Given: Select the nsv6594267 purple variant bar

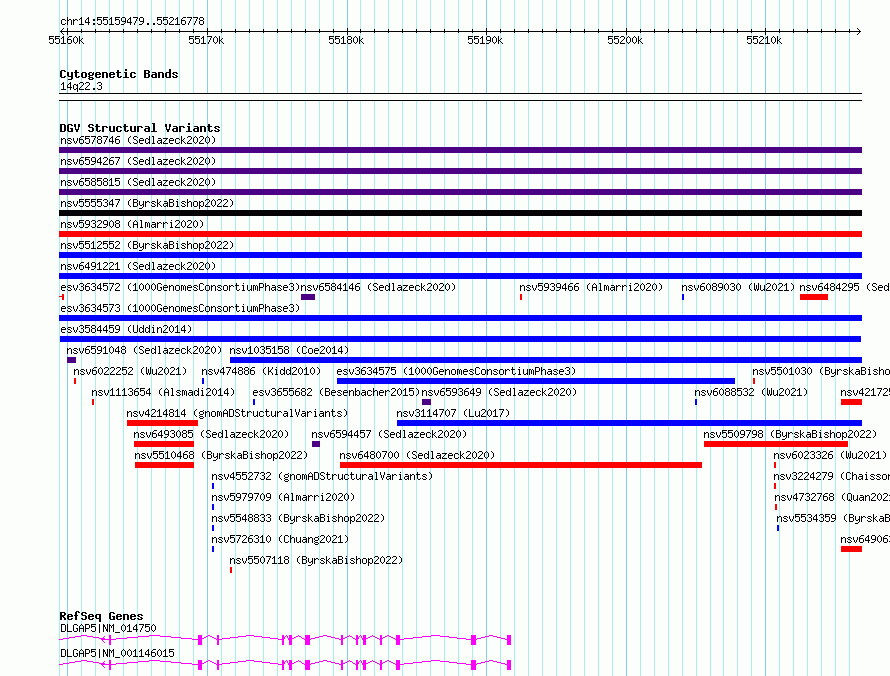Looking at the screenshot, I should [x=460, y=171].
